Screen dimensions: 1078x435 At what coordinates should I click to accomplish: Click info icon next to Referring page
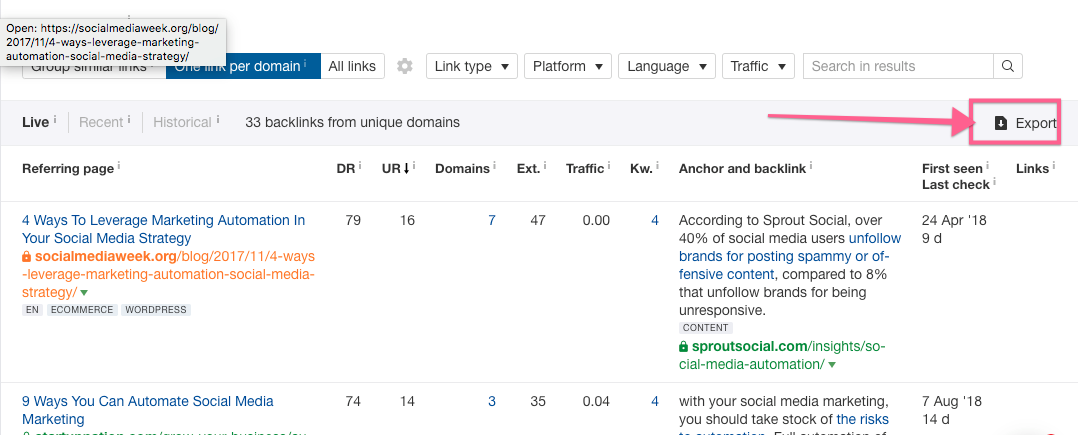119,167
